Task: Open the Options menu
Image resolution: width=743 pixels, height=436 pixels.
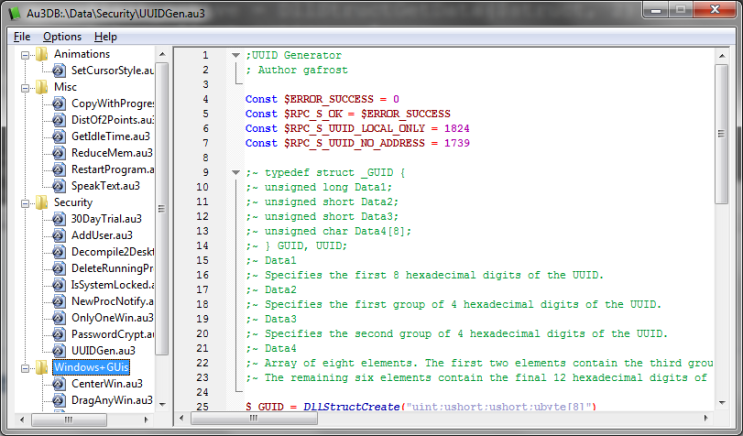Action: pos(62,36)
